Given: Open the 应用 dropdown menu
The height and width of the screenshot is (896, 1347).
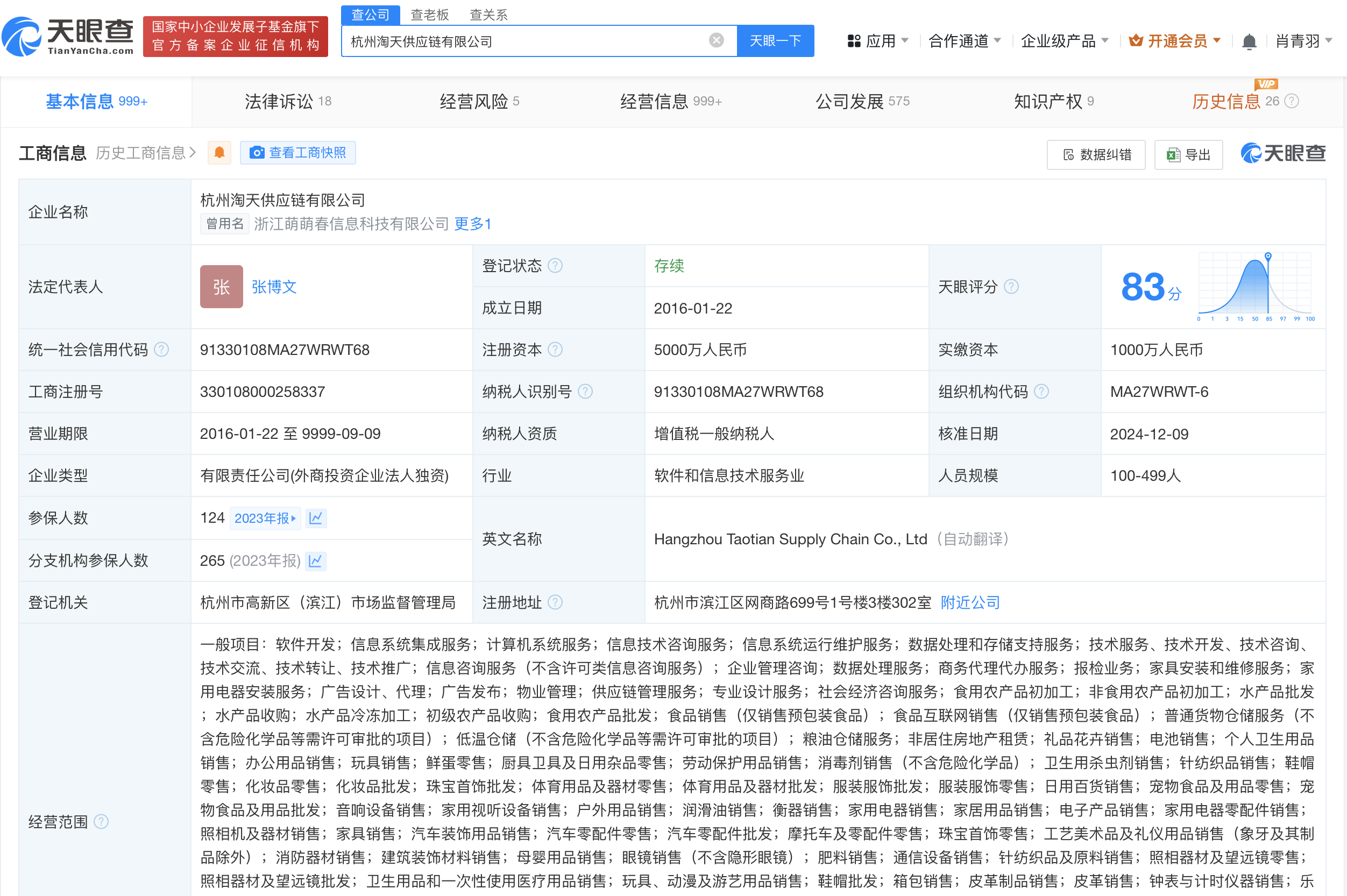Looking at the screenshot, I should tap(878, 40).
